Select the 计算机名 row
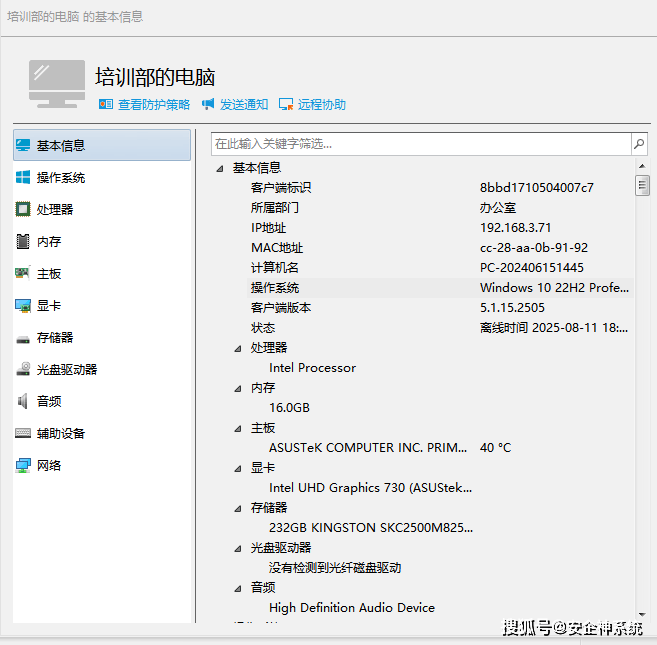Viewport: 657px width, 645px height. pos(440,267)
